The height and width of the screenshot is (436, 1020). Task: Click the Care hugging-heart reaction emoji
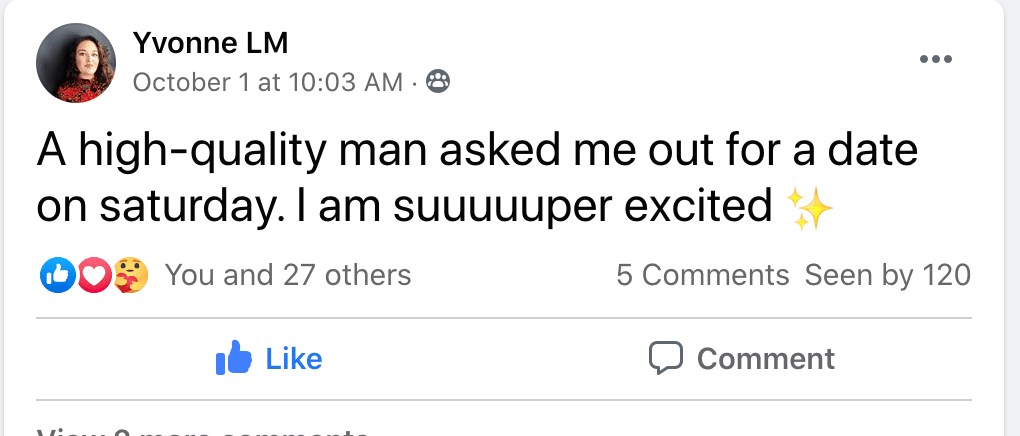132,274
